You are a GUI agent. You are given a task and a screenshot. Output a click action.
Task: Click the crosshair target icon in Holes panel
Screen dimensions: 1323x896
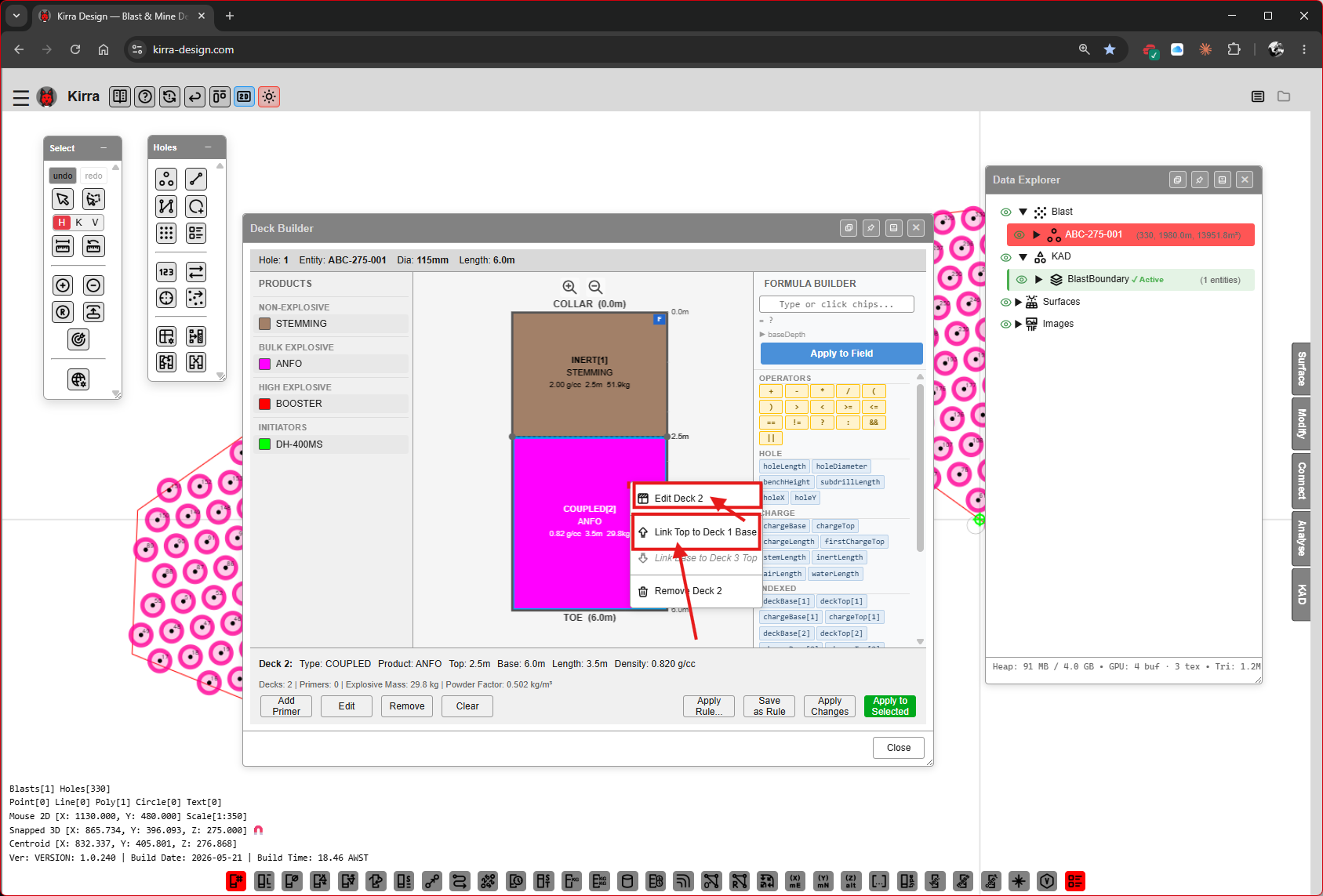166,298
